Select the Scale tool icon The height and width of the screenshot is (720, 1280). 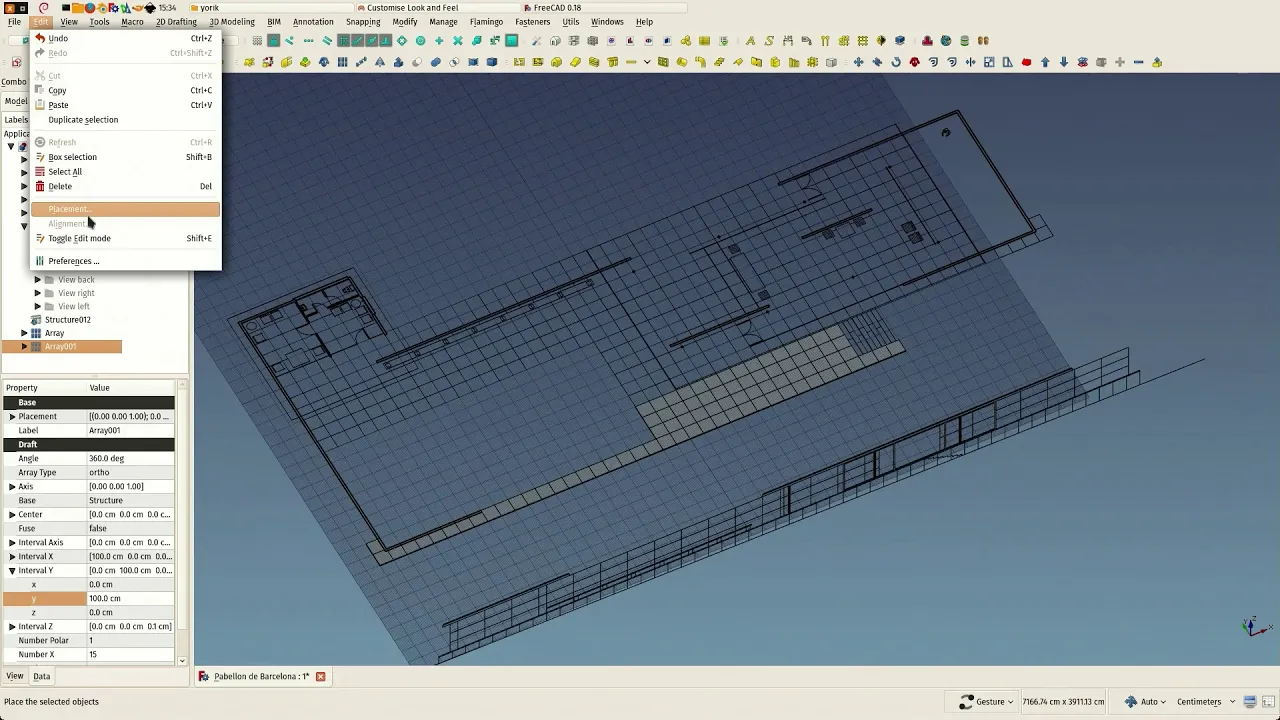point(989,62)
